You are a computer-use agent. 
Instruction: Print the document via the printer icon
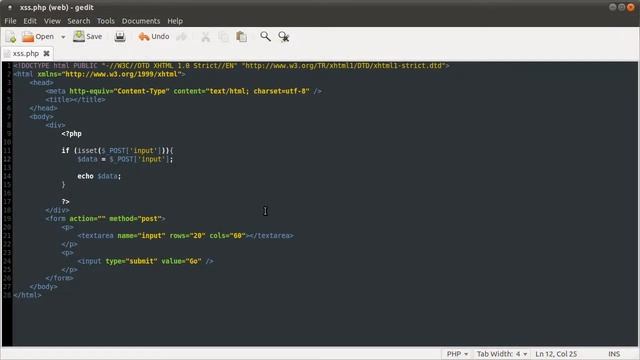point(120,37)
